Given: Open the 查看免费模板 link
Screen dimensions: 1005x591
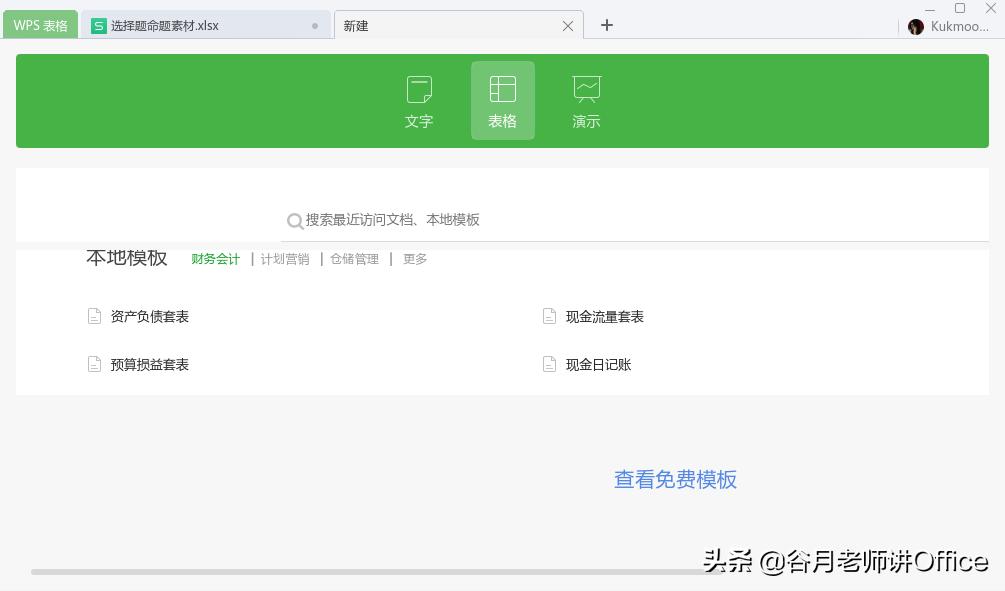Looking at the screenshot, I should (675, 479).
